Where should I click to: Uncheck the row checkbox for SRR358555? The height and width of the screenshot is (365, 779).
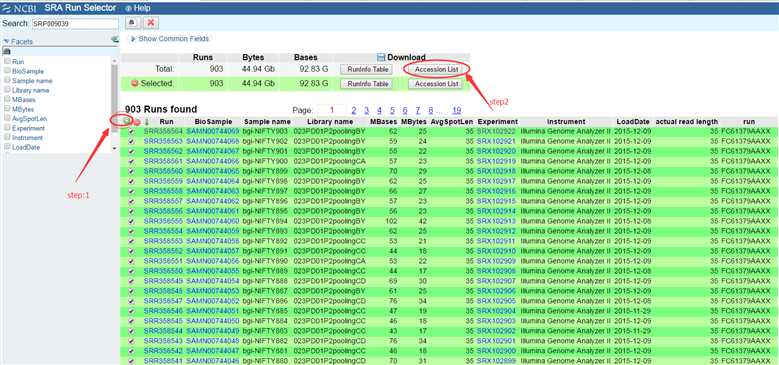click(x=131, y=221)
